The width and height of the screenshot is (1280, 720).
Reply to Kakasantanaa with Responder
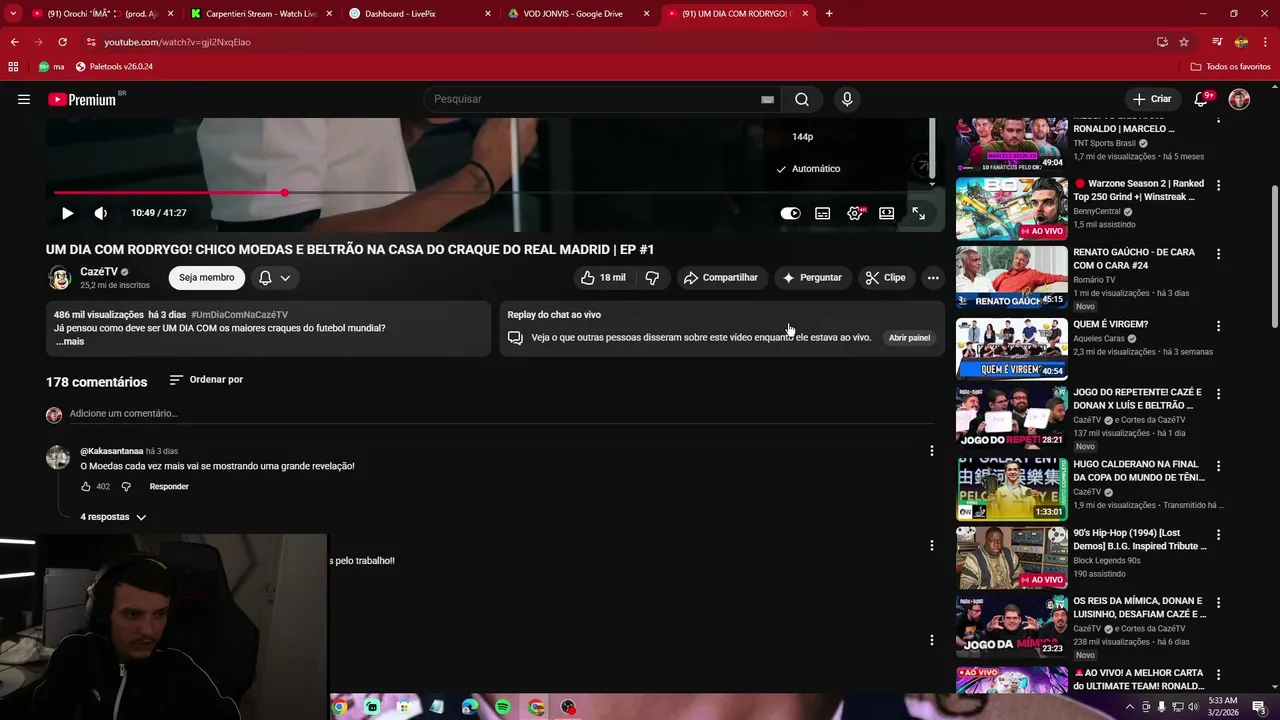pos(169,487)
